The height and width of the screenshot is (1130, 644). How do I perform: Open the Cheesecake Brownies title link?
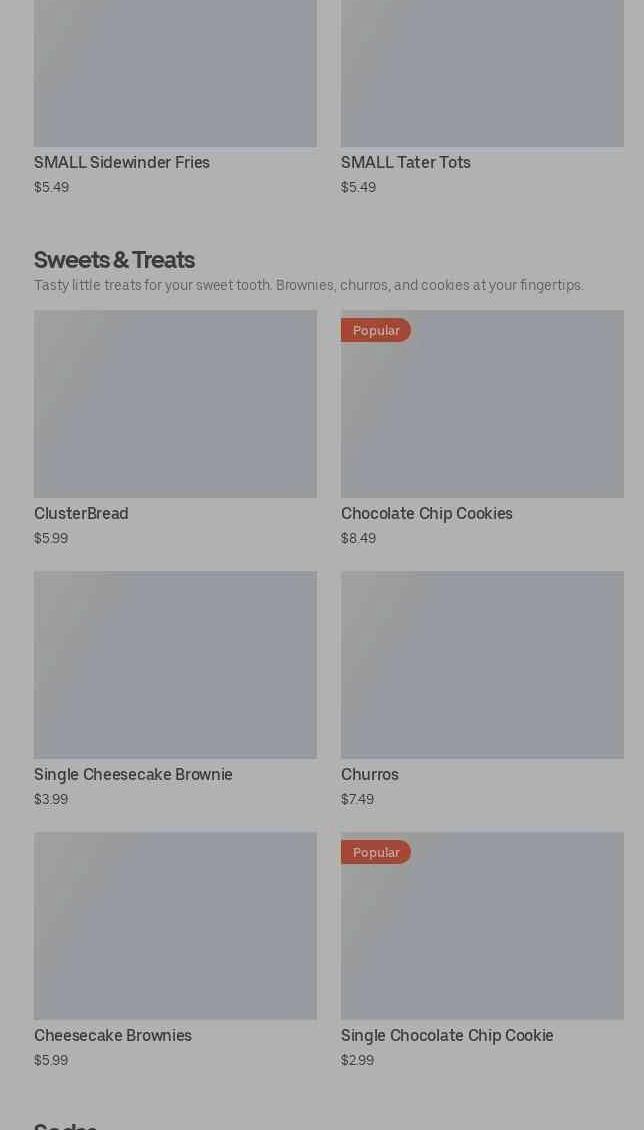click(x=113, y=1036)
